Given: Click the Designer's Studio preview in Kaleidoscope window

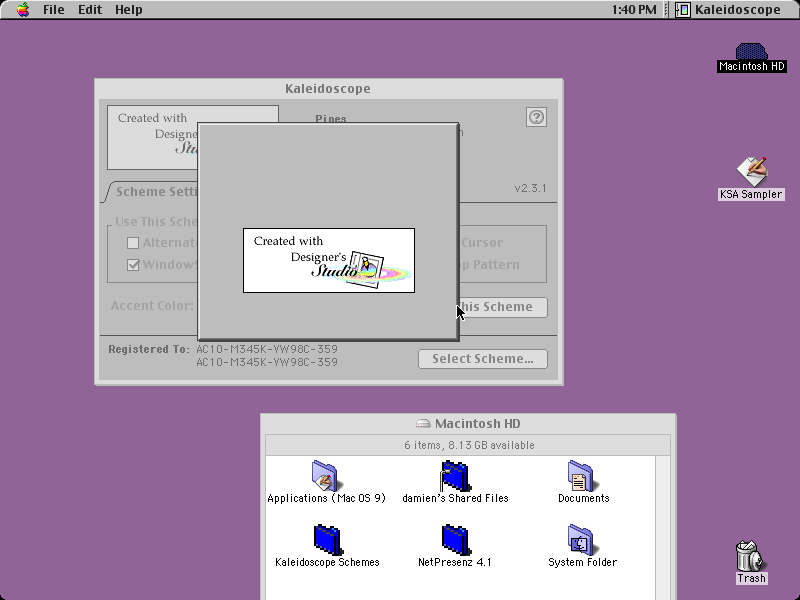Looking at the screenshot, I should click(152, 137).
